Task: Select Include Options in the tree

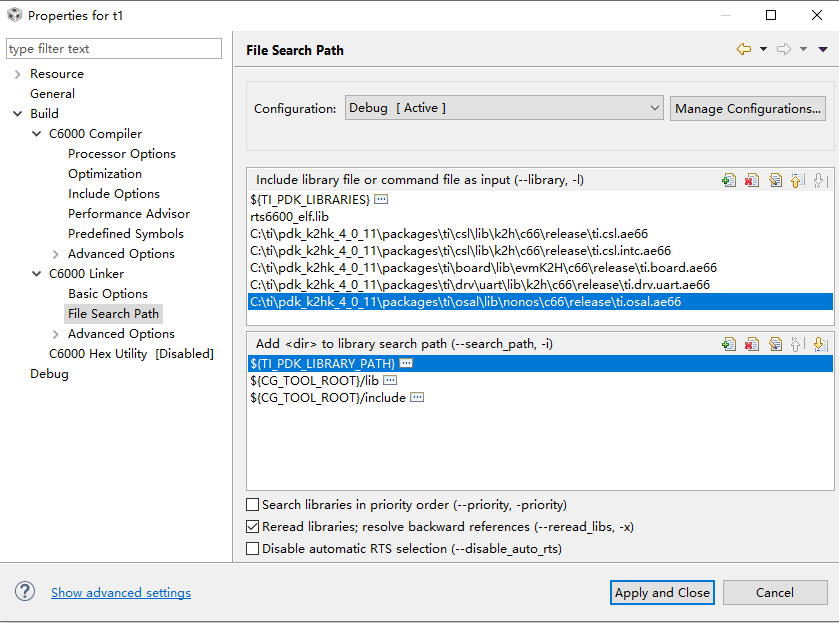Action: click(x=114, y=194)
